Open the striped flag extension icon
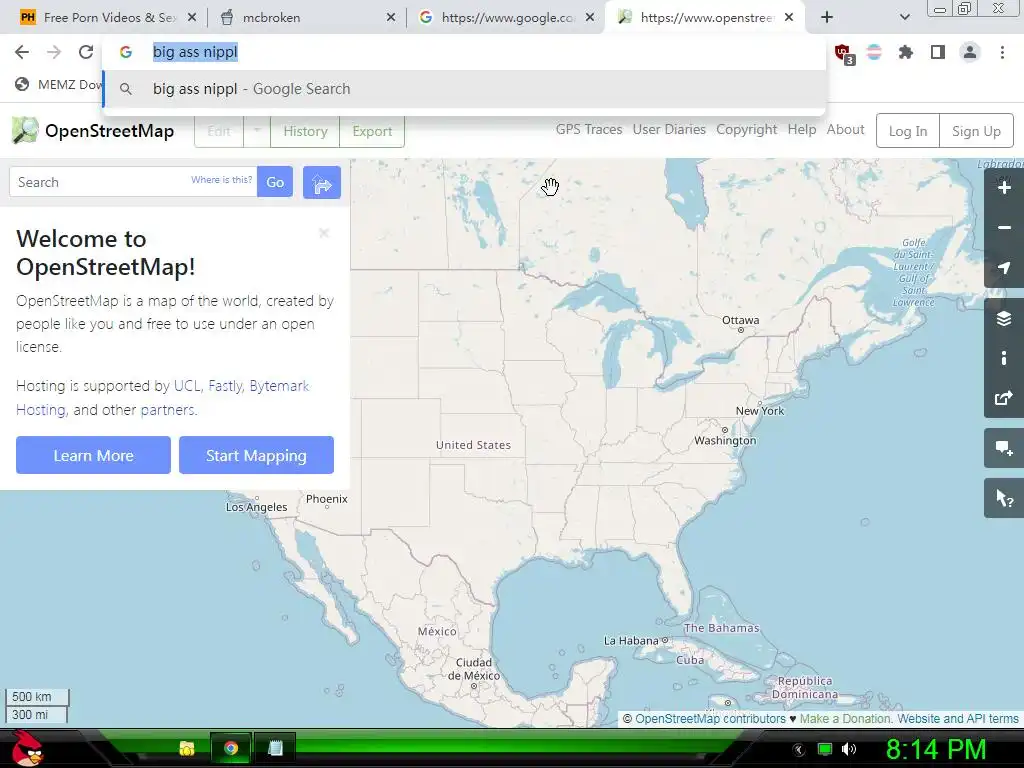The image size is (1024, 768). [874, 52]
